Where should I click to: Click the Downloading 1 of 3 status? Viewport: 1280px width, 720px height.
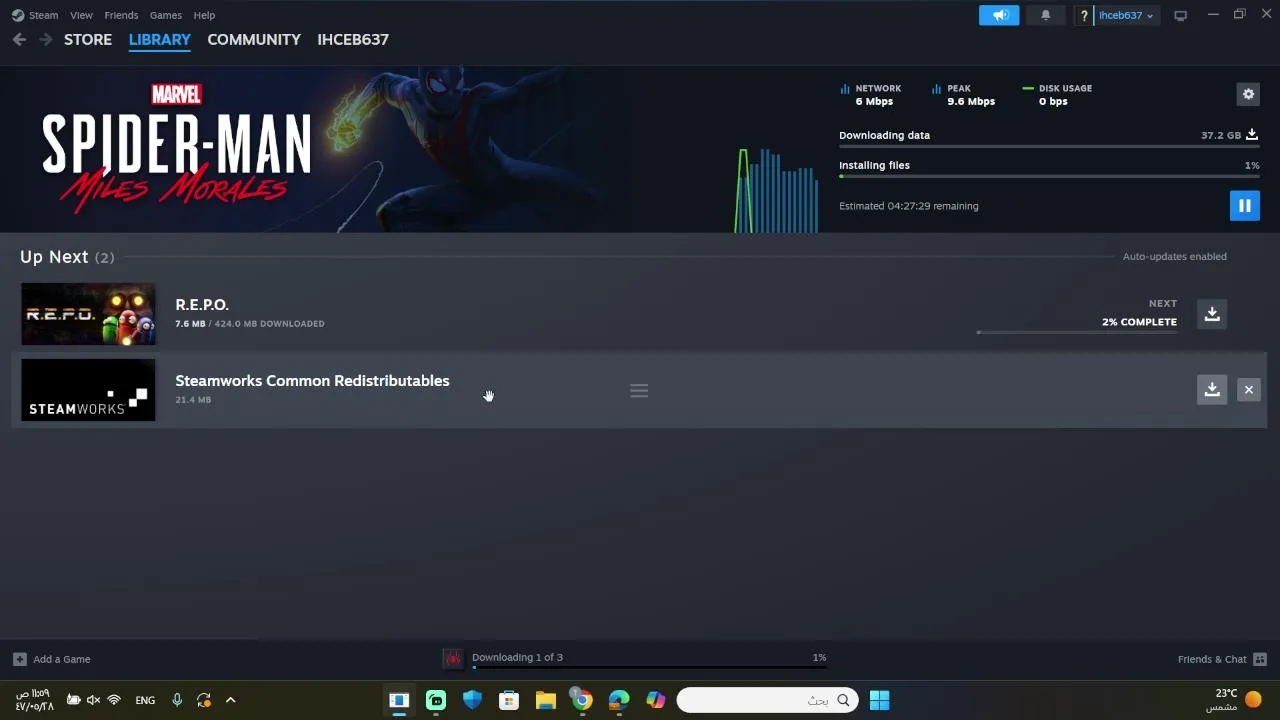(517, 657)
